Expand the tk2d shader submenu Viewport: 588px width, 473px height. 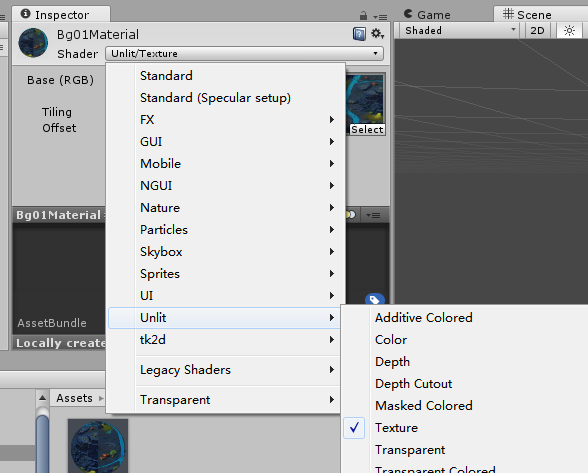224,340
